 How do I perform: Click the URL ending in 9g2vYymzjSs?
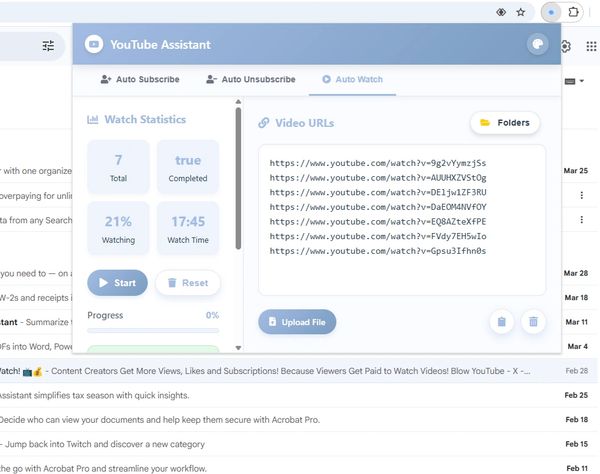pos(378,163)
